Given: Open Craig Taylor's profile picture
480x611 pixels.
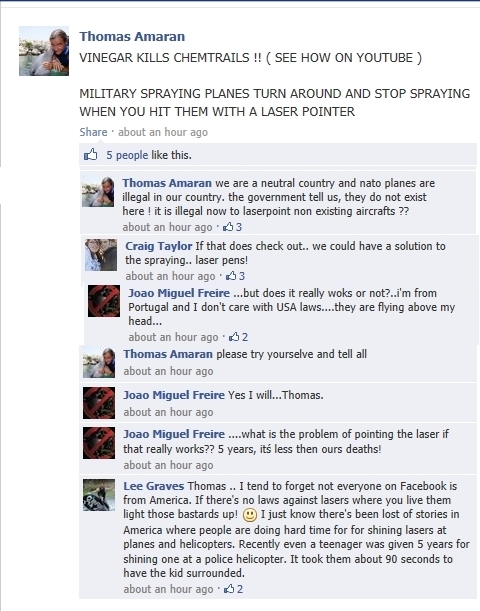Looking at the screenshot, I should [101, 255].
